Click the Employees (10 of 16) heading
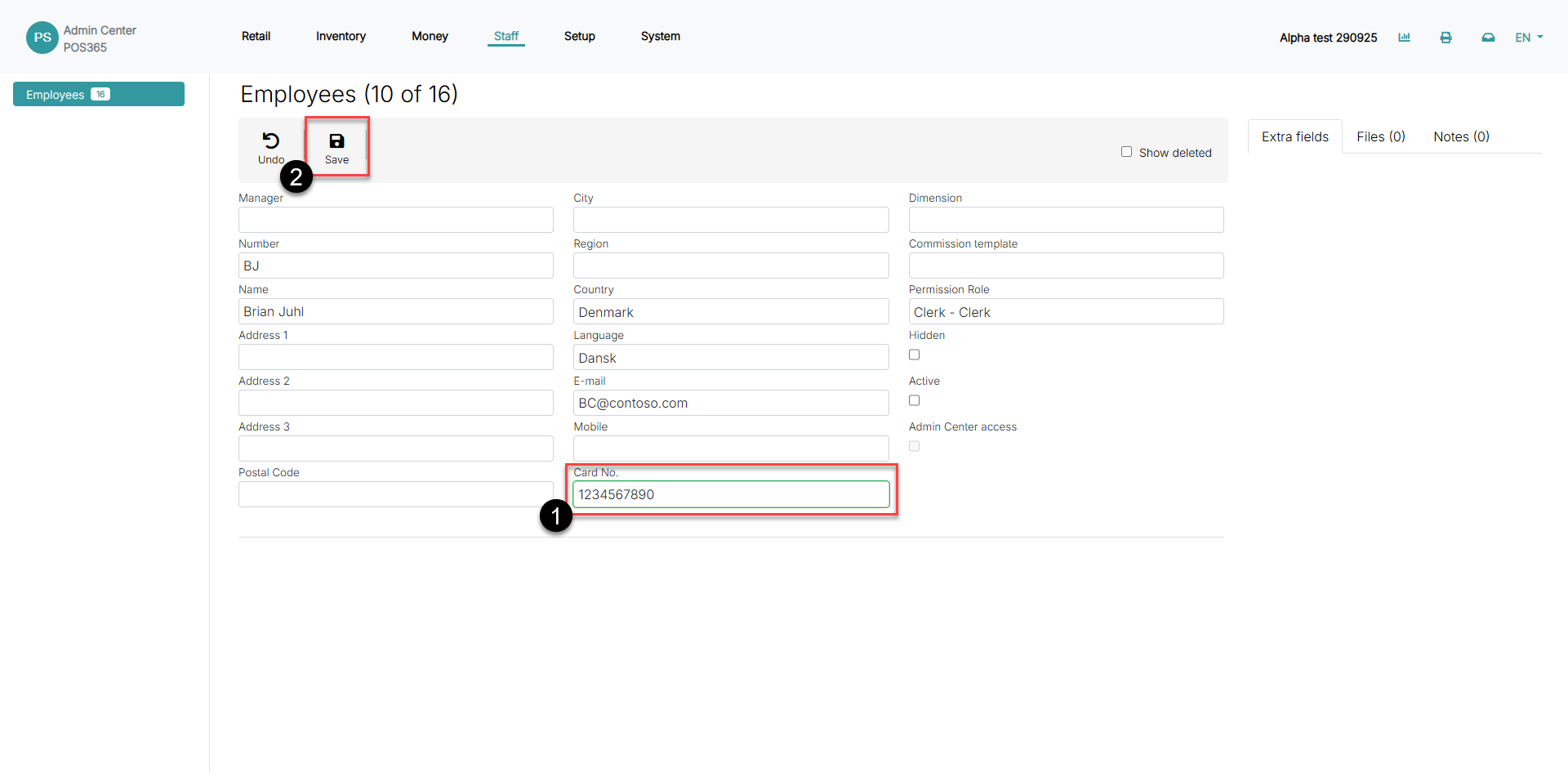The image size is (1568, 772). [349, 94]
